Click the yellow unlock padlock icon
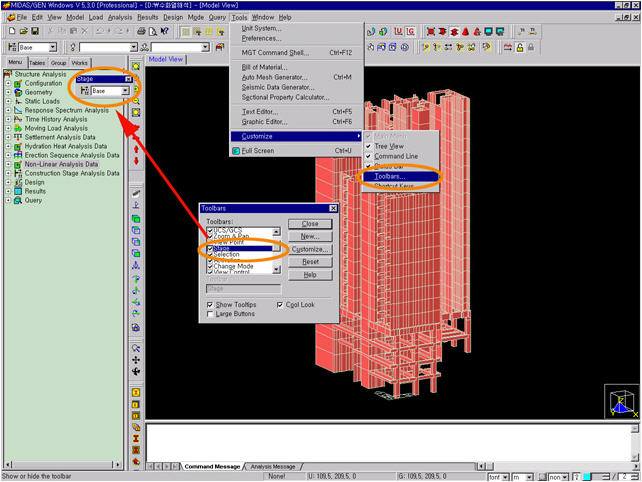Viewport: 642px width, 482px height. pyautogui.click(x=520, y=48)
